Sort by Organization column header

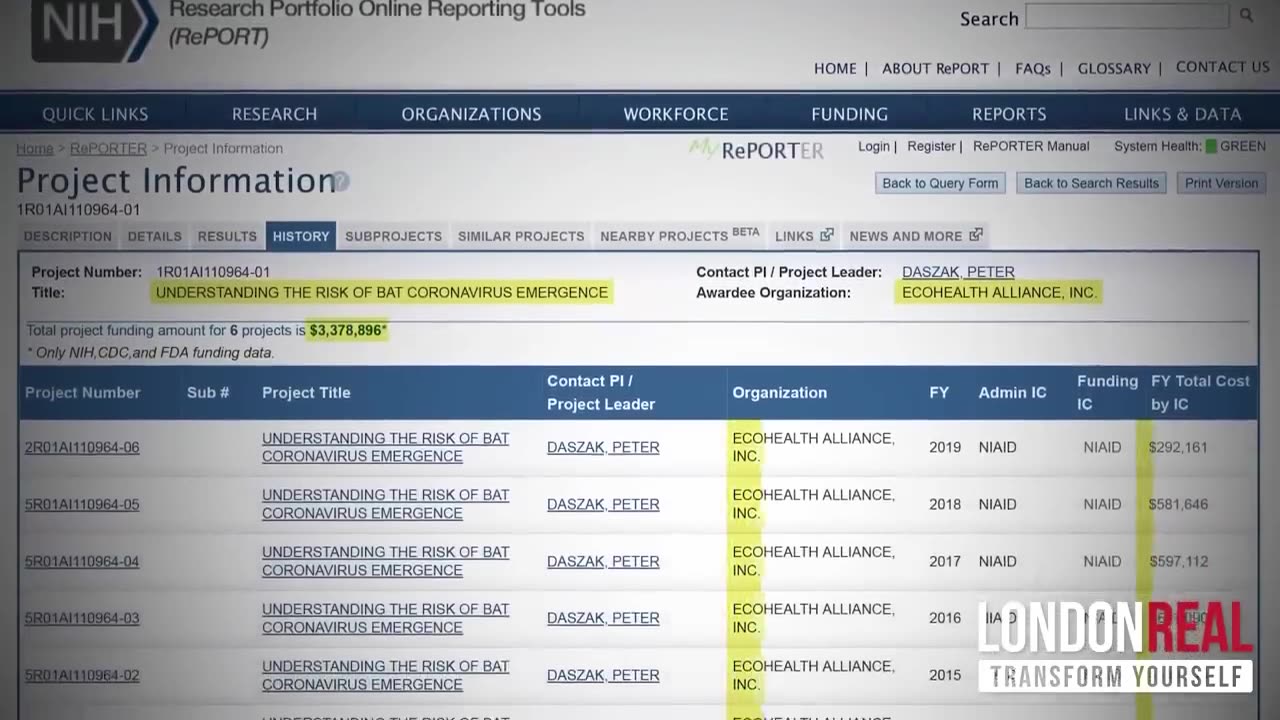tap(779, 392)
